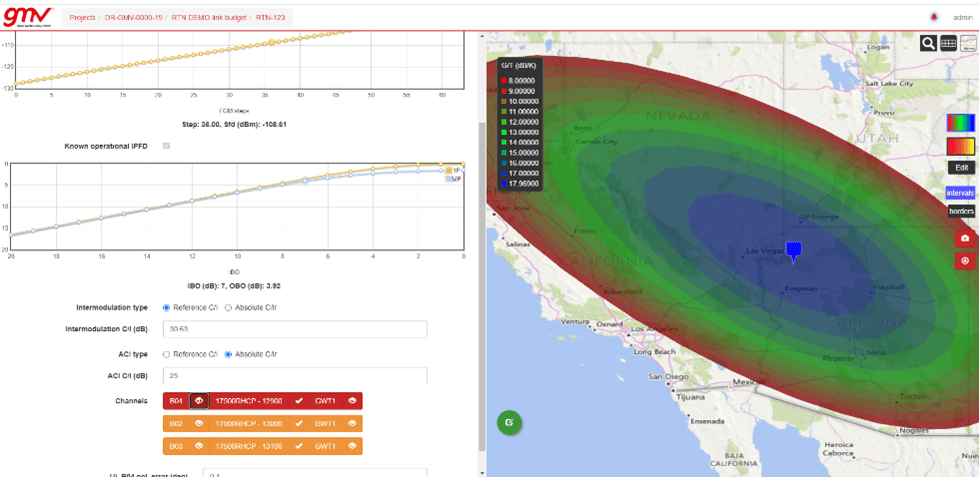The height and width of the screenshot is (477, 979).
Task: Open the RTN-123 breadcrumb item
Action: [270, 17]
